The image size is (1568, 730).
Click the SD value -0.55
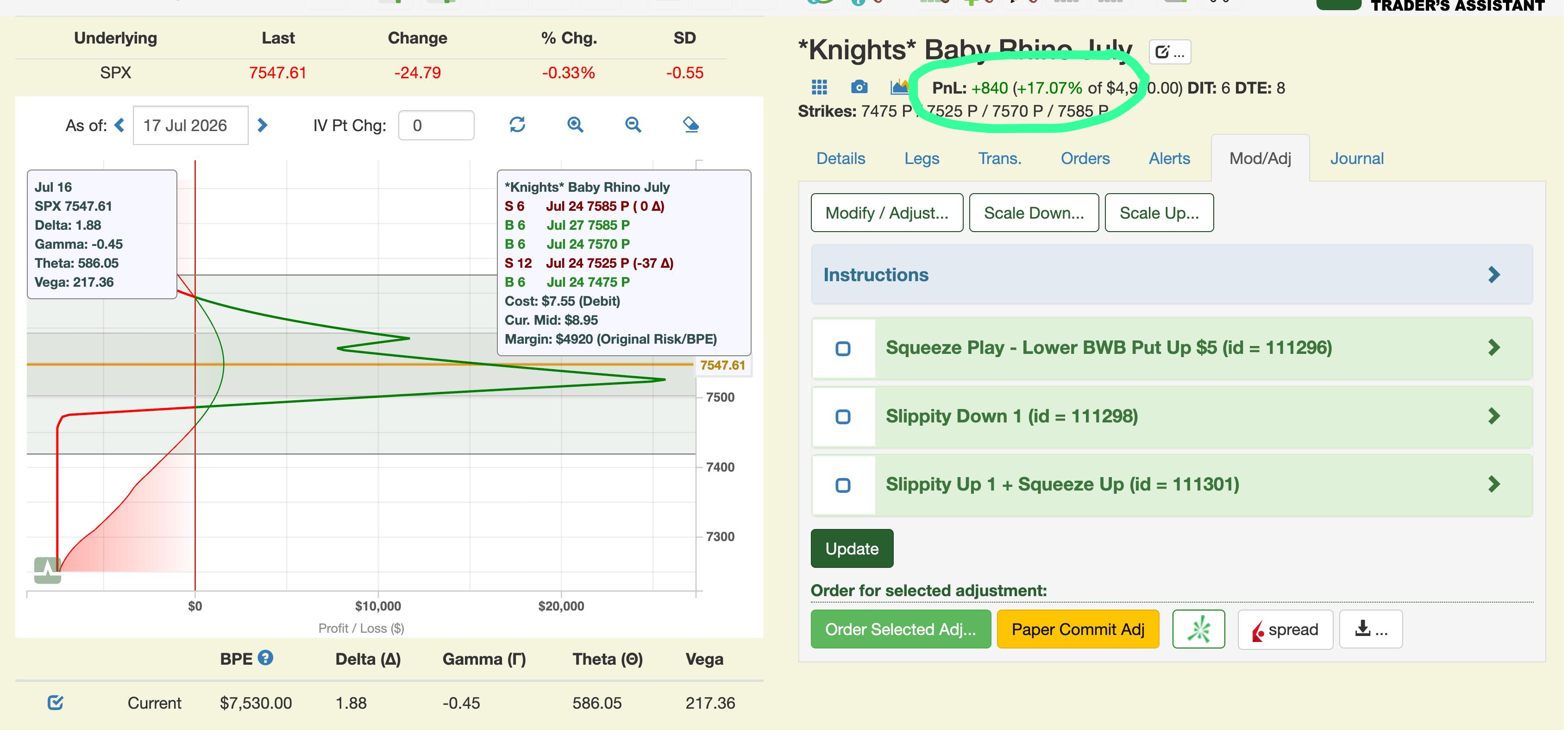pos(685,73)
